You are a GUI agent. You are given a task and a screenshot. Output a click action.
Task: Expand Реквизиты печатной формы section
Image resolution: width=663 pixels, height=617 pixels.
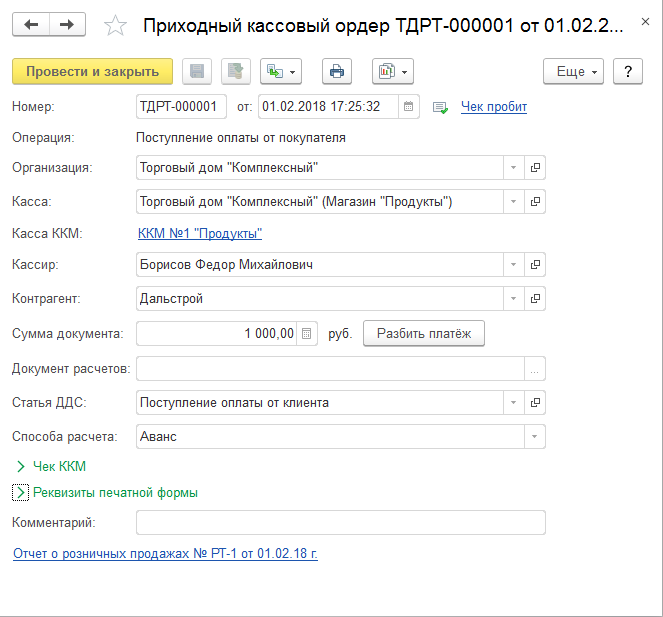pyautogui.click(x=20, y=492)
